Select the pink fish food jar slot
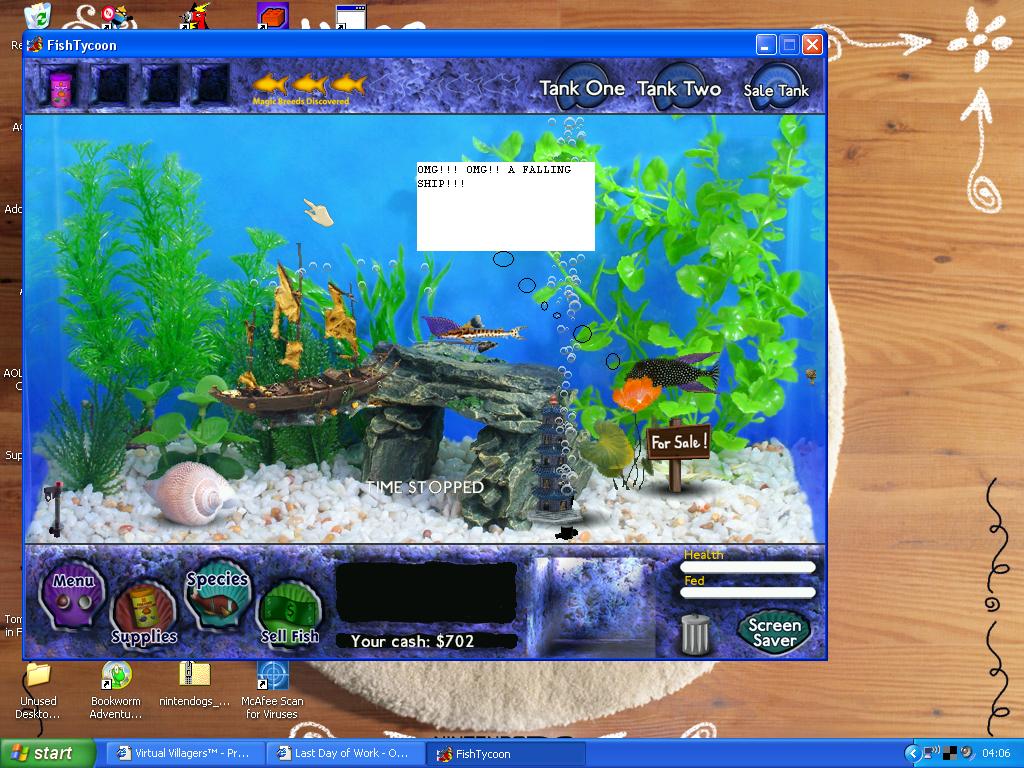The image size is (1024, 768). [59, 86]
